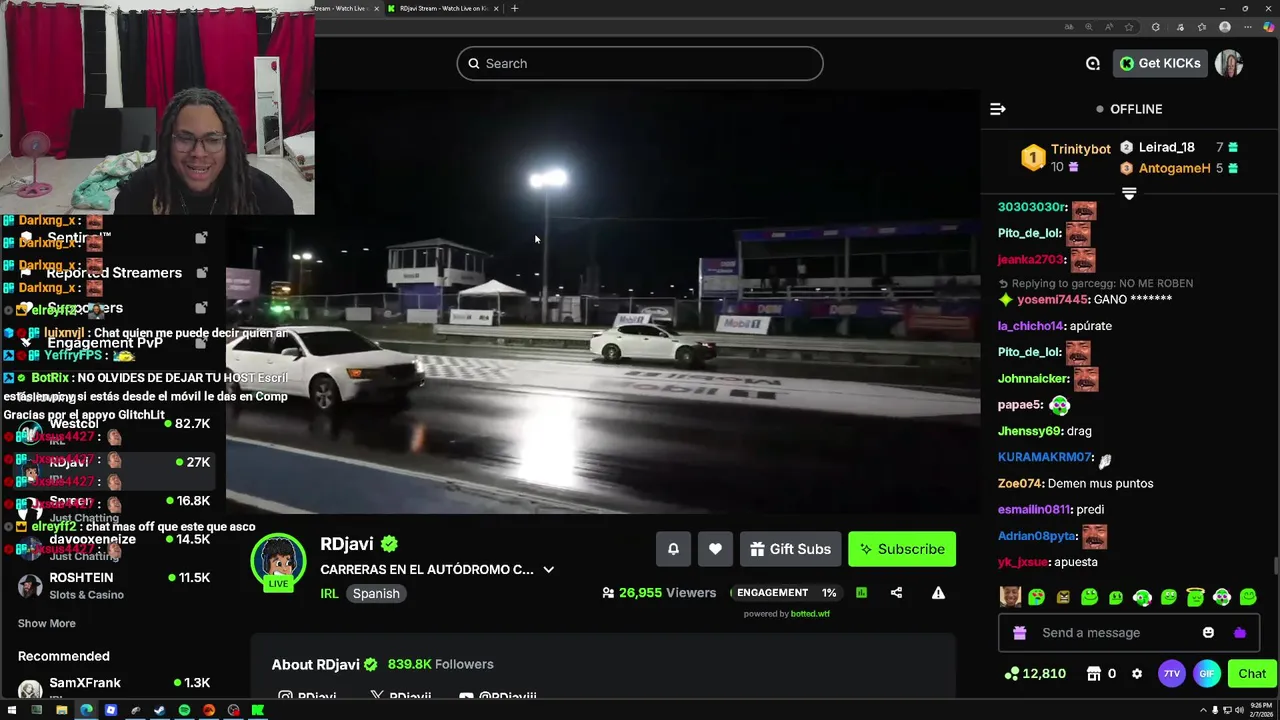1280x720 pixels.
Task: Click the Get KICKs button
Action: 1160,63
